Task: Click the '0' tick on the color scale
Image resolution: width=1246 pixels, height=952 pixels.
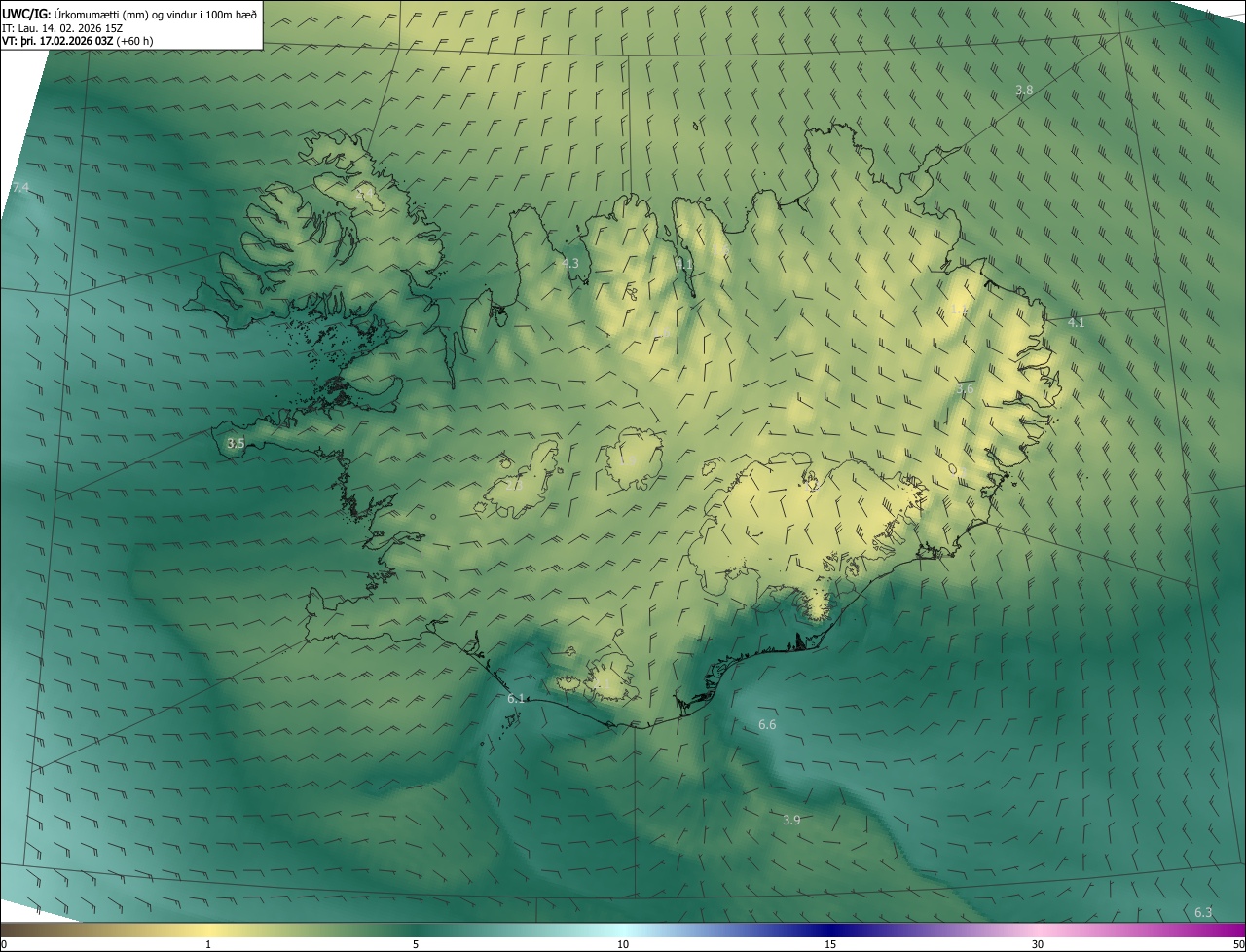Action: coord(4,944)
